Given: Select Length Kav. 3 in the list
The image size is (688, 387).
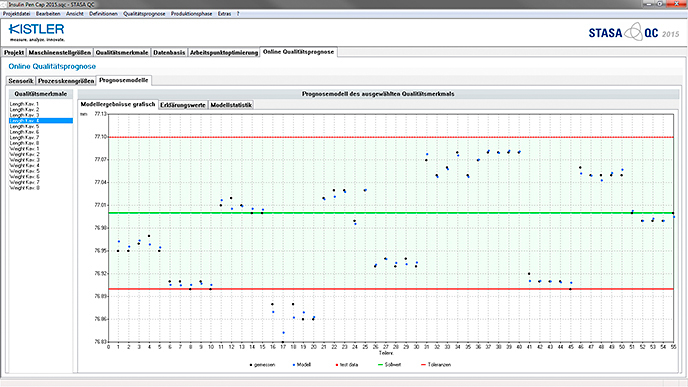Looking at the screenshot, I should [41, 115].
